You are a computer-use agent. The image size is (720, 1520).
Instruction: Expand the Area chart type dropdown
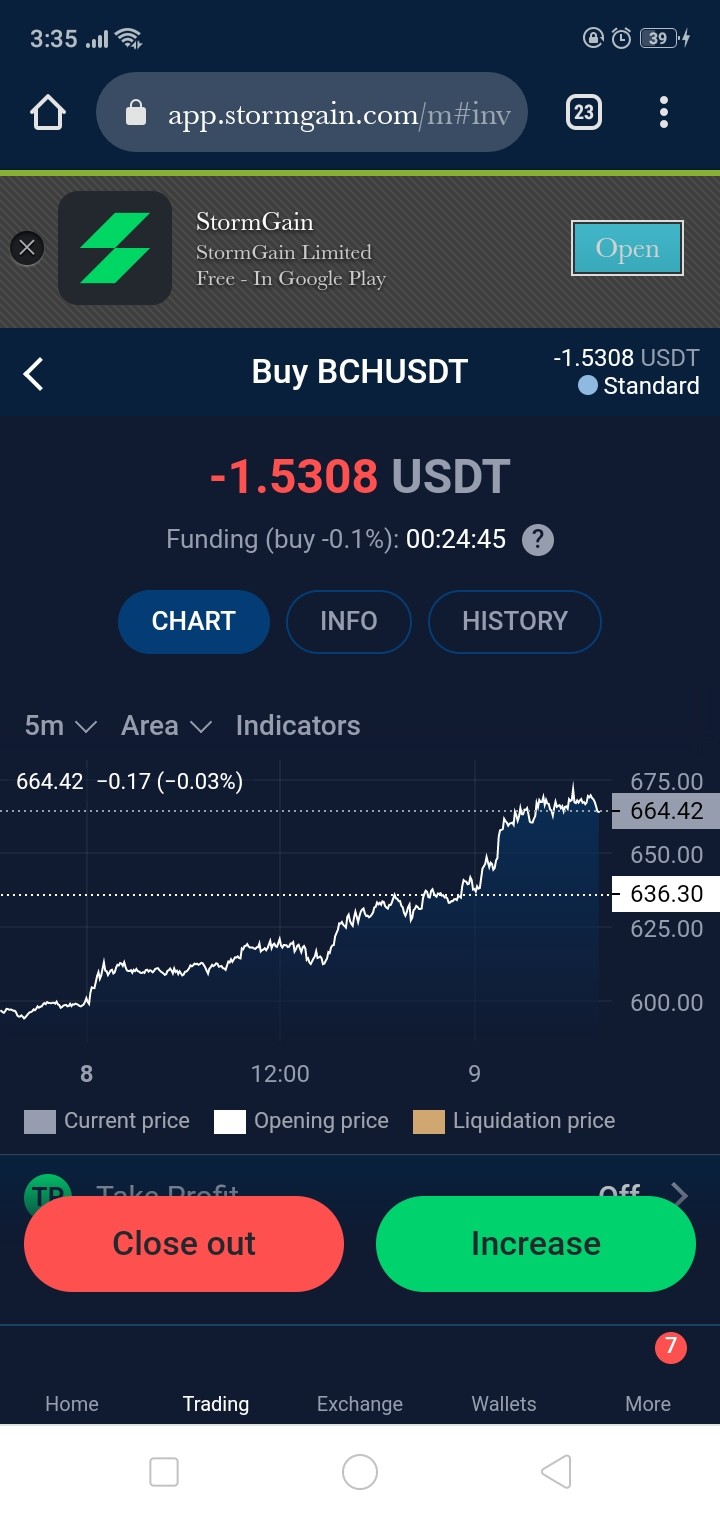tap(167, 726)
